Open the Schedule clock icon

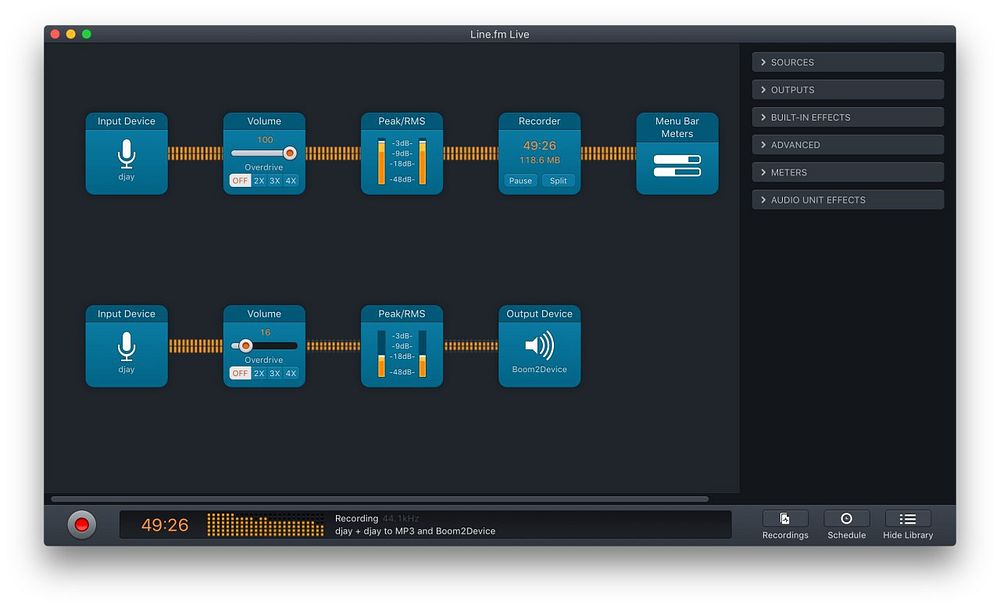tap(846, 518)
